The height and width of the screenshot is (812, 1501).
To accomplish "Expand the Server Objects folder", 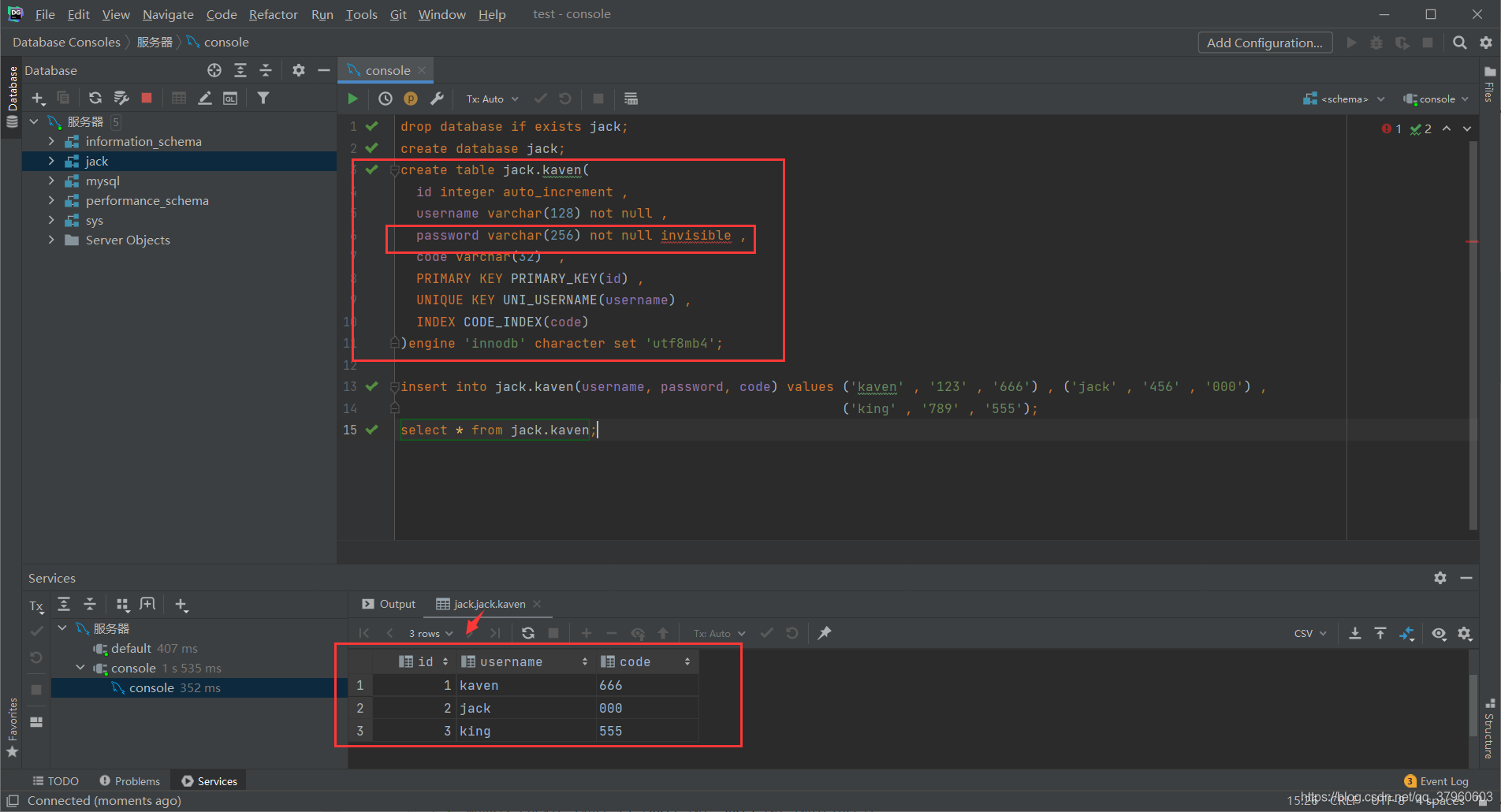I will pyautogui.click(x=51, y=240).
